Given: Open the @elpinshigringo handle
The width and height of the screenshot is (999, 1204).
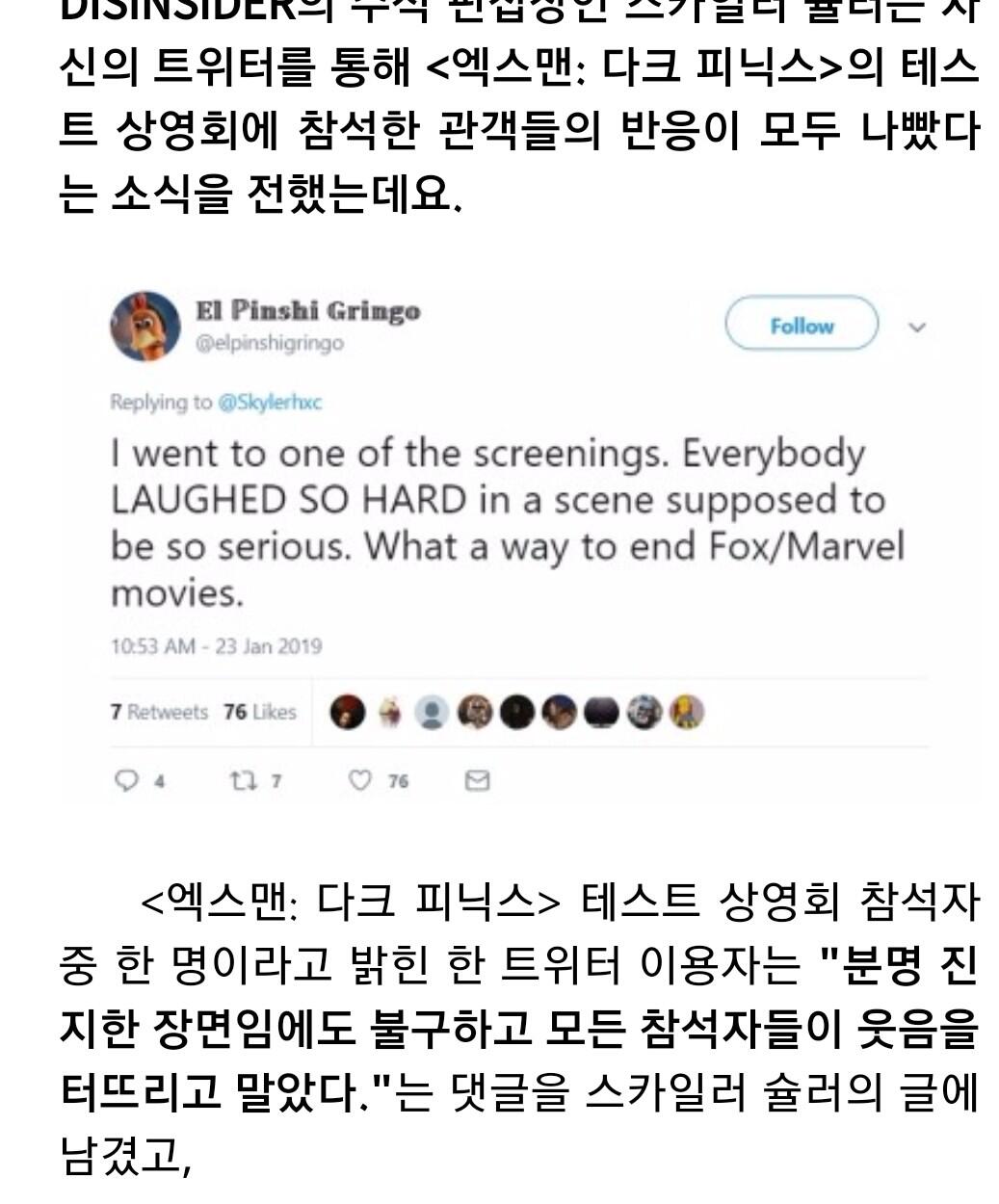Looking at the screenshot, I should [x=270, y=343].
